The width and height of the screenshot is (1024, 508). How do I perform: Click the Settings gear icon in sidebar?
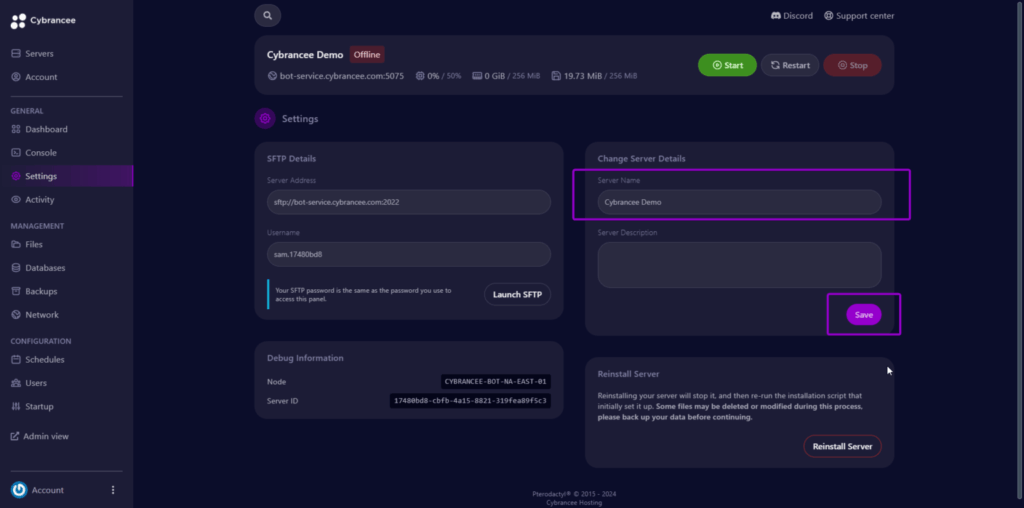[x=16, y=176]
